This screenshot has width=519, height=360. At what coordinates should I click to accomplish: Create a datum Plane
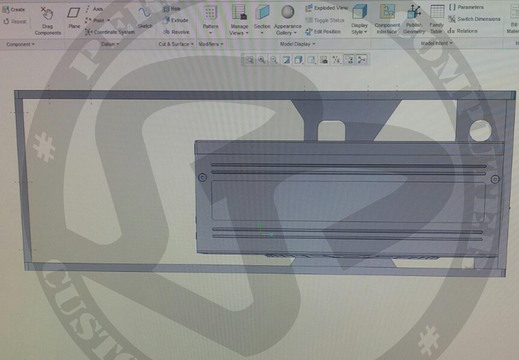74,18
